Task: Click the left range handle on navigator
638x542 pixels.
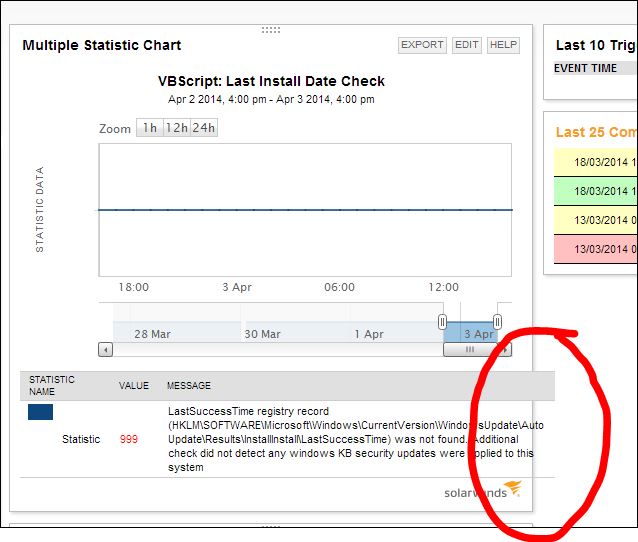Action: click(x=442, y=321)
